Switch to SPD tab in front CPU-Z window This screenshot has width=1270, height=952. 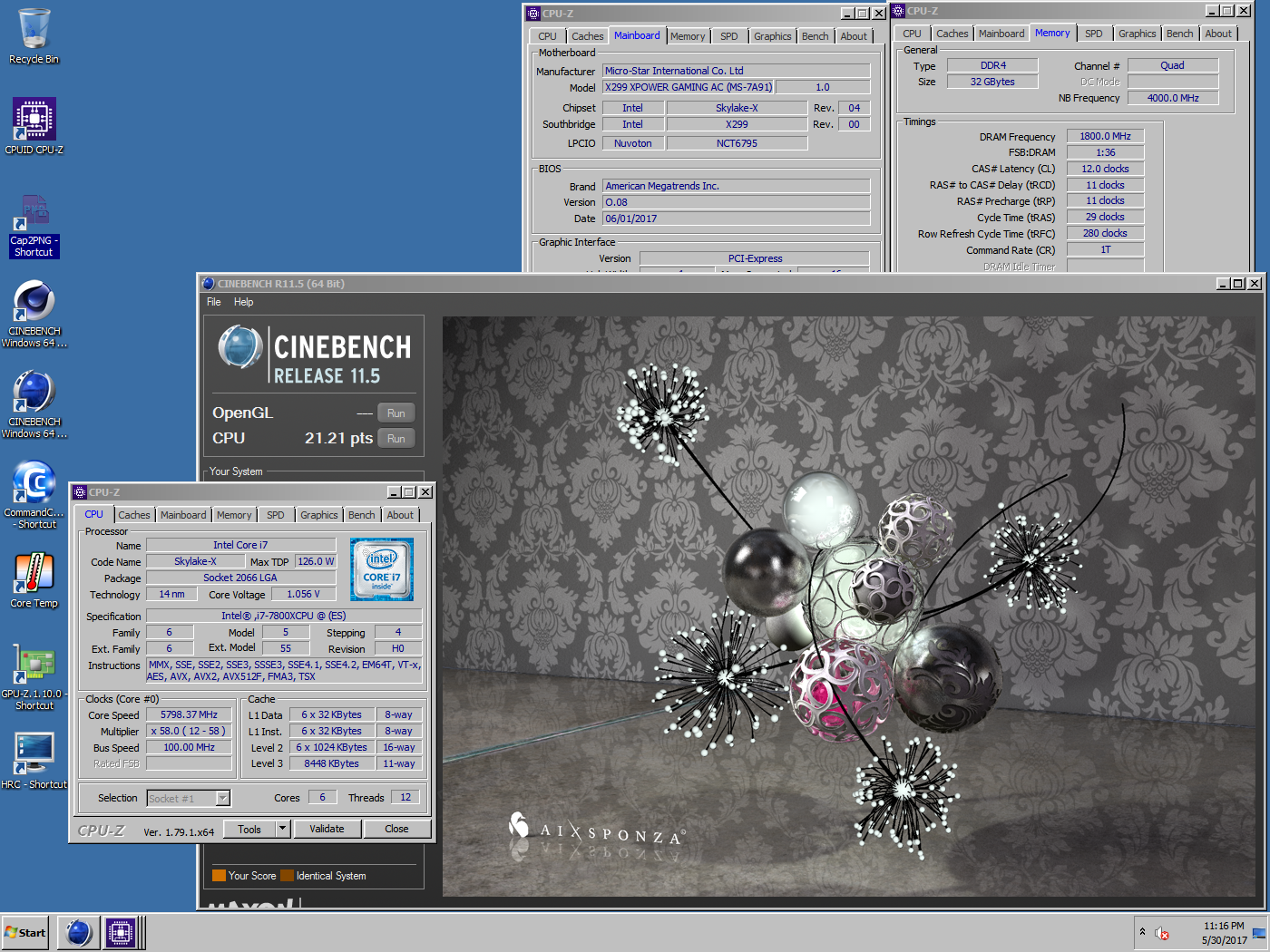[276, 515]
